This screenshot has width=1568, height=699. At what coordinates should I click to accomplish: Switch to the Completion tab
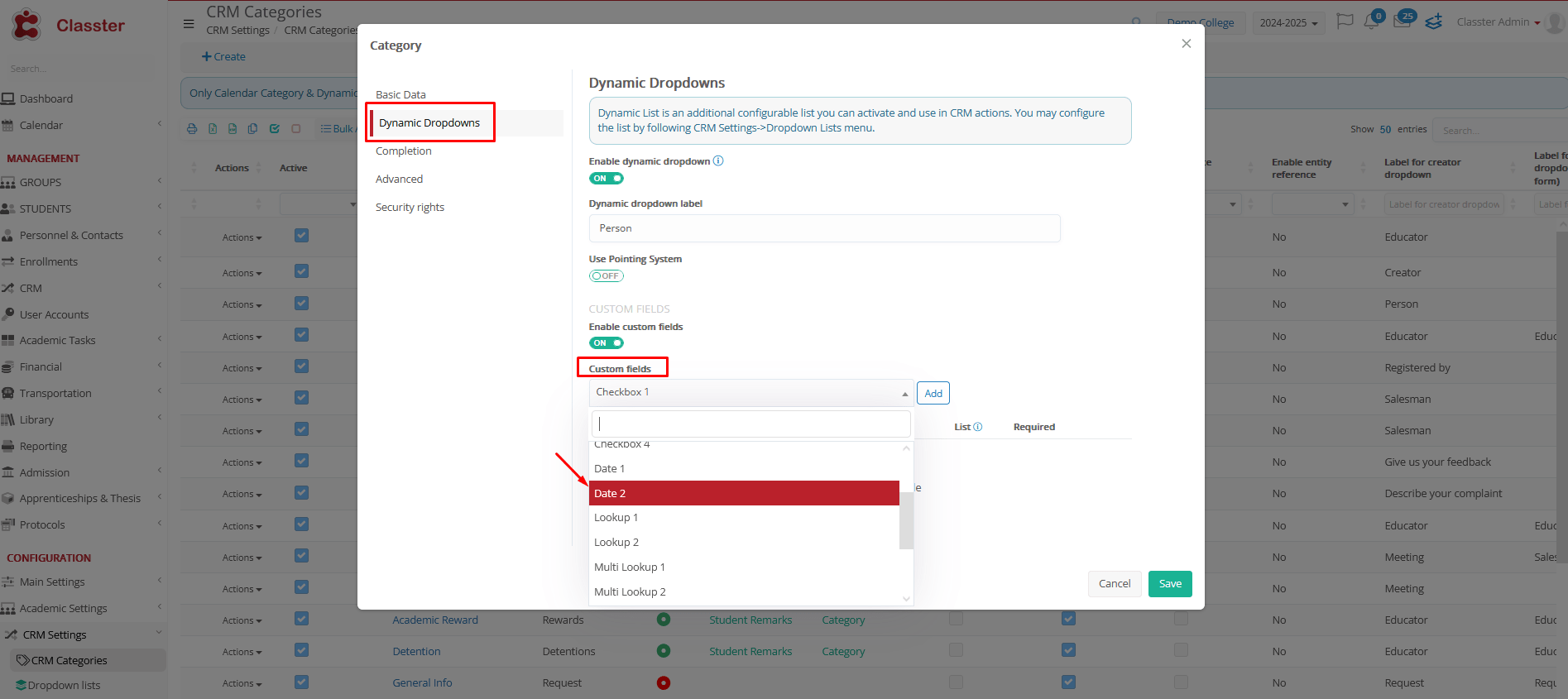pyautogui.click(x=404, y=151)
